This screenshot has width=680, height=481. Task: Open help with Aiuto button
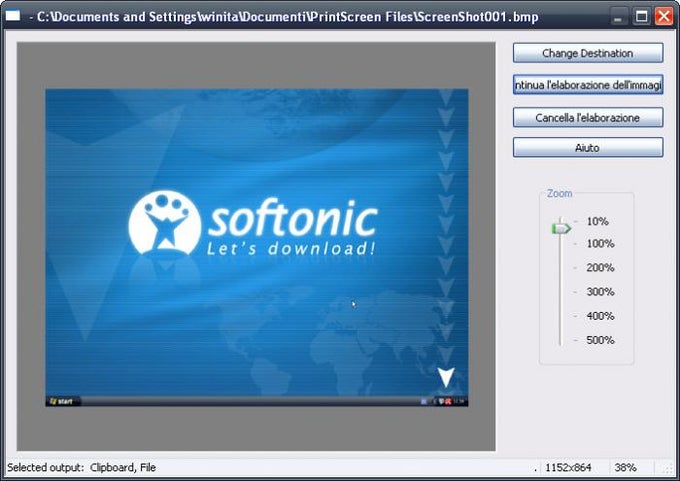click(588, 147)
